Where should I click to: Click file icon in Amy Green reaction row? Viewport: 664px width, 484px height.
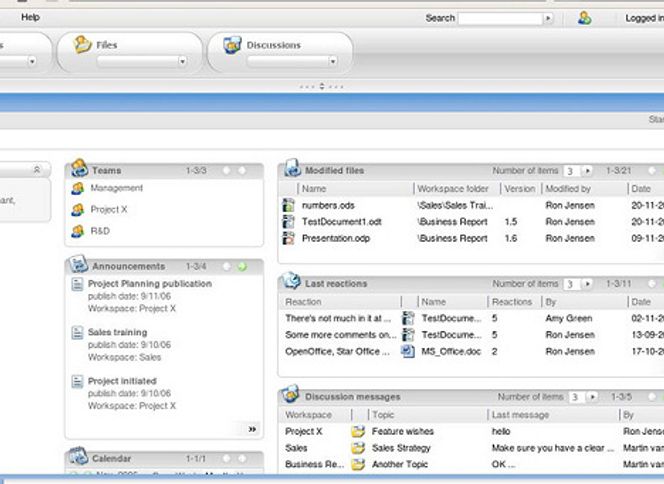tap(408, 318)
